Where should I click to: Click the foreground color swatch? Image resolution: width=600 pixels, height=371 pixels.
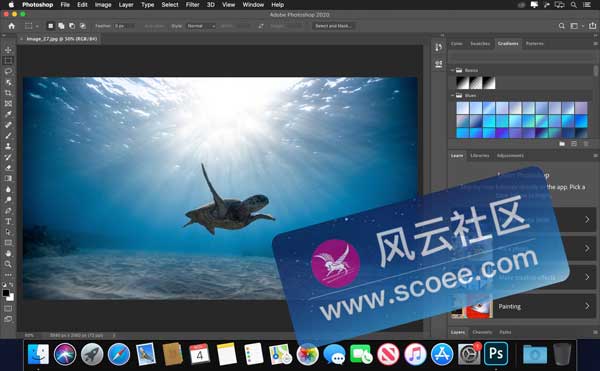(x=6, y=293)
